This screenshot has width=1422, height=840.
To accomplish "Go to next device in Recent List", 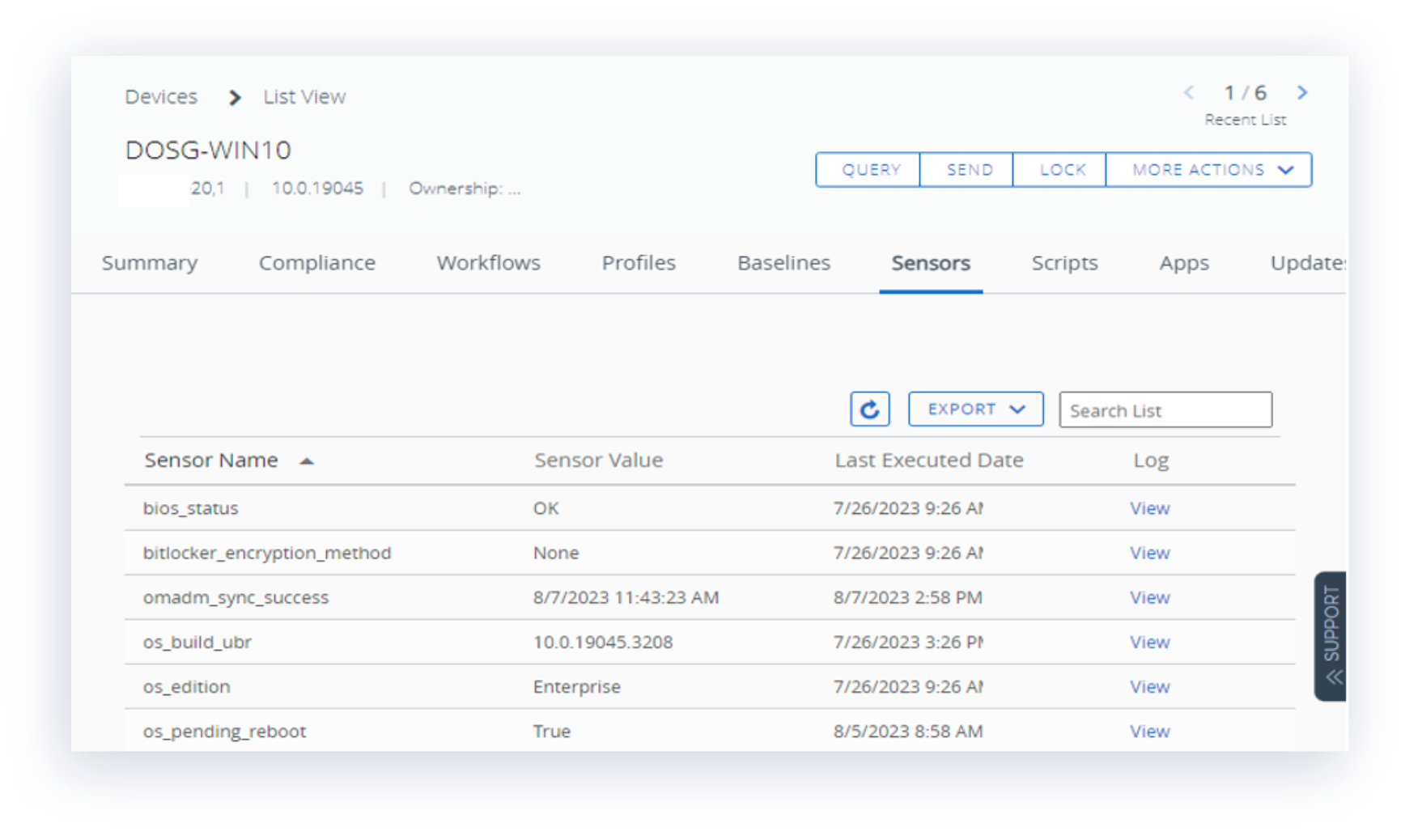I will [x=1302, y=93].
